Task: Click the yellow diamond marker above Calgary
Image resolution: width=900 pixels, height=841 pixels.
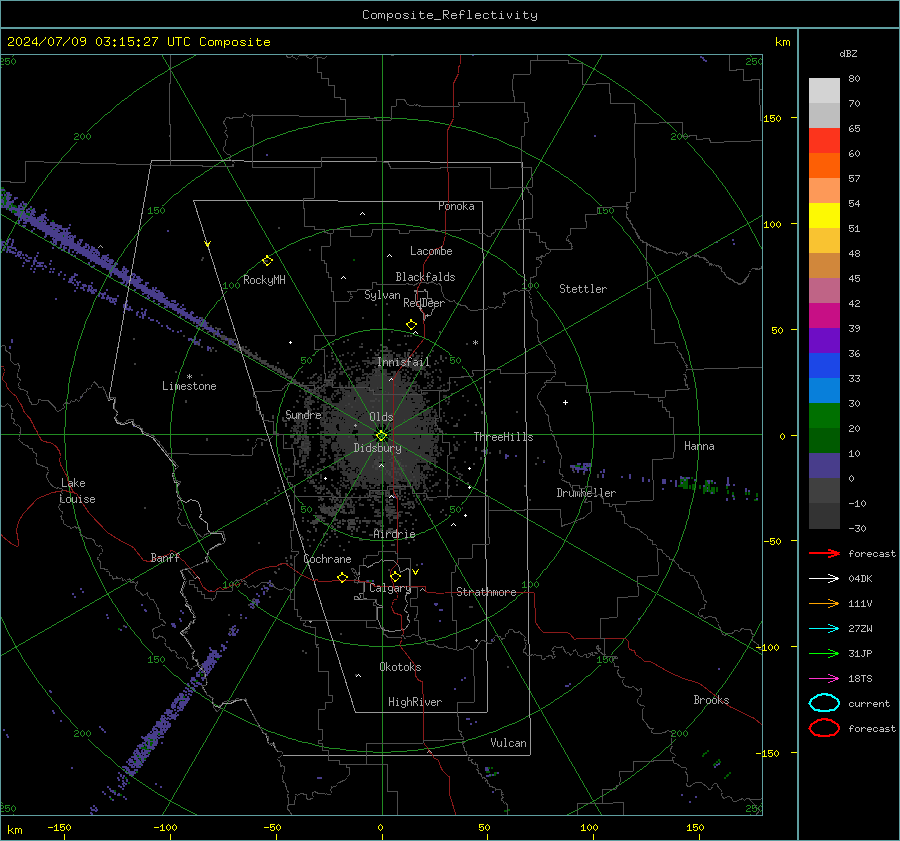Action: tap(395, 576)
